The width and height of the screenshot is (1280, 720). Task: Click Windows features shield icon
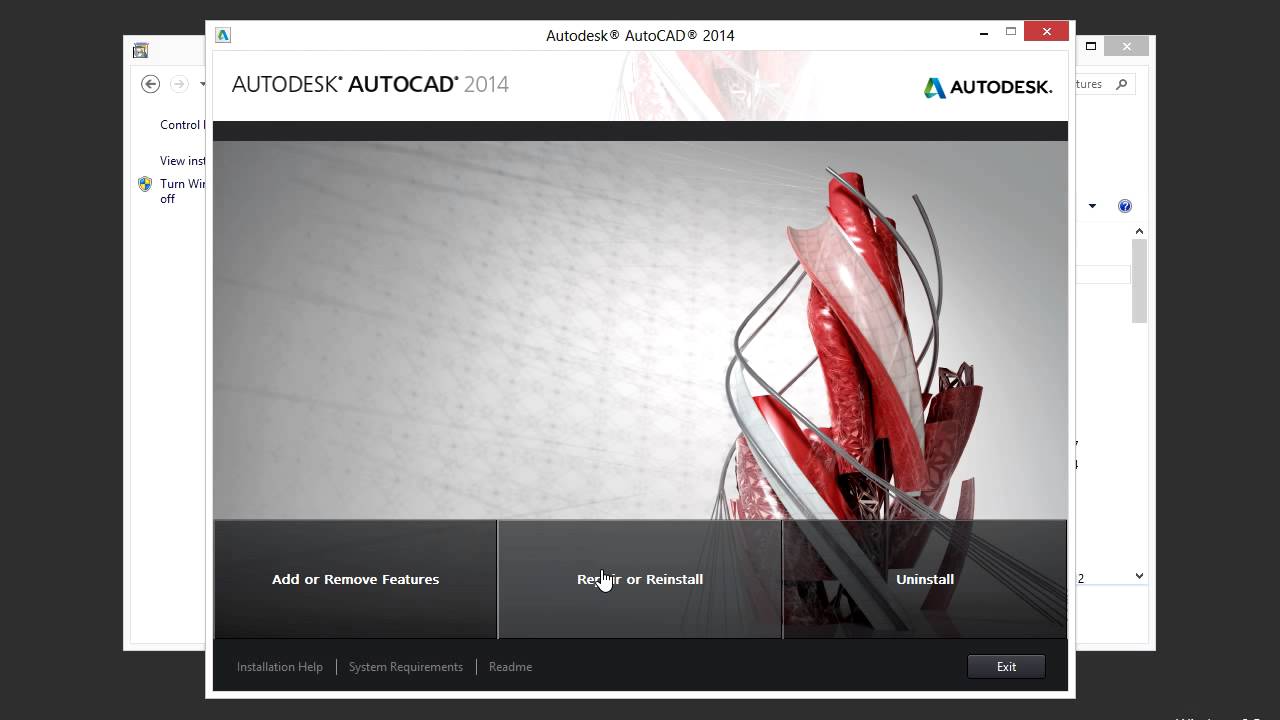(145, 184)
